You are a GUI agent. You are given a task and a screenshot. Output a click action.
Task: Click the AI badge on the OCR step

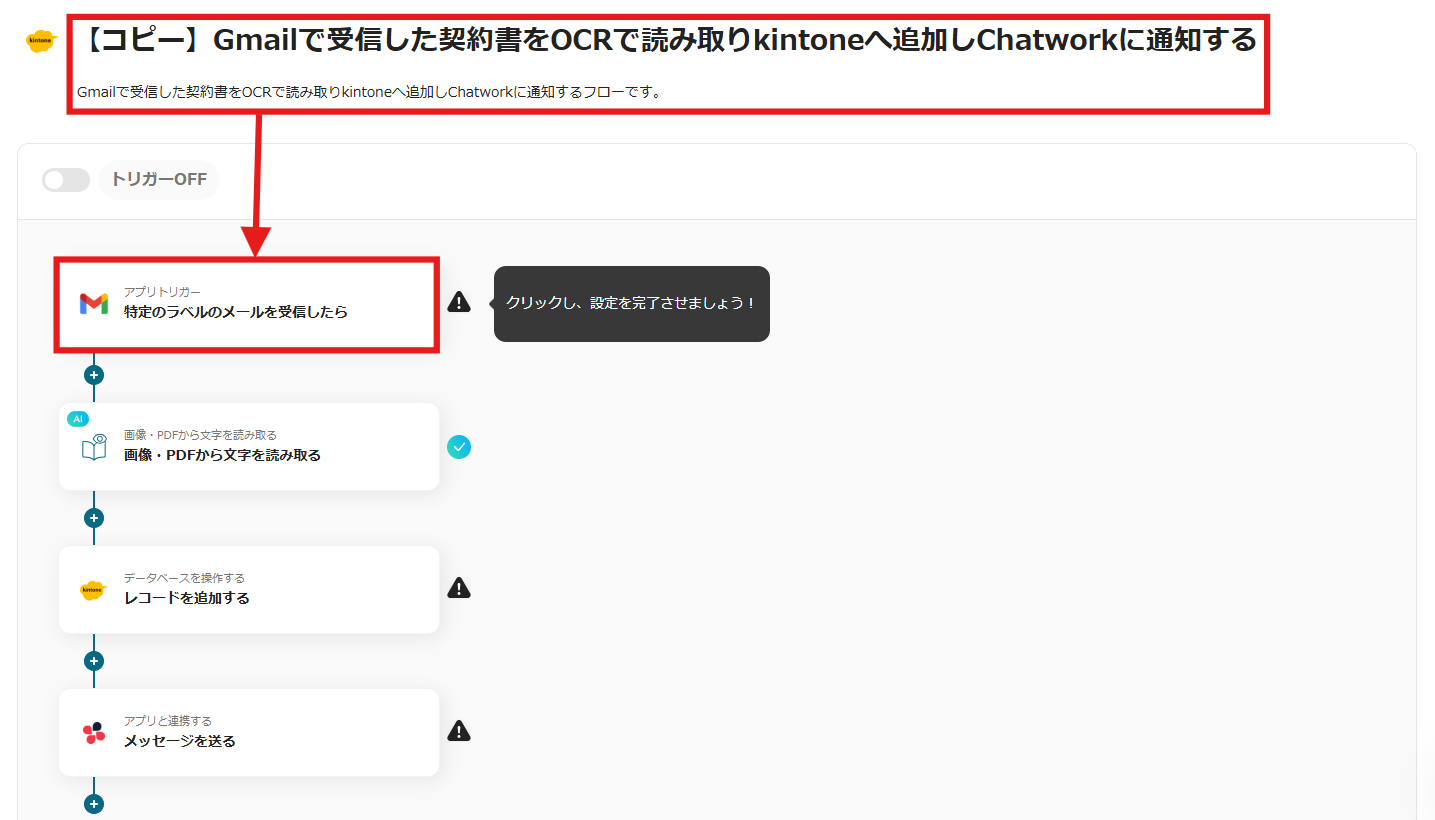(78, 419)
